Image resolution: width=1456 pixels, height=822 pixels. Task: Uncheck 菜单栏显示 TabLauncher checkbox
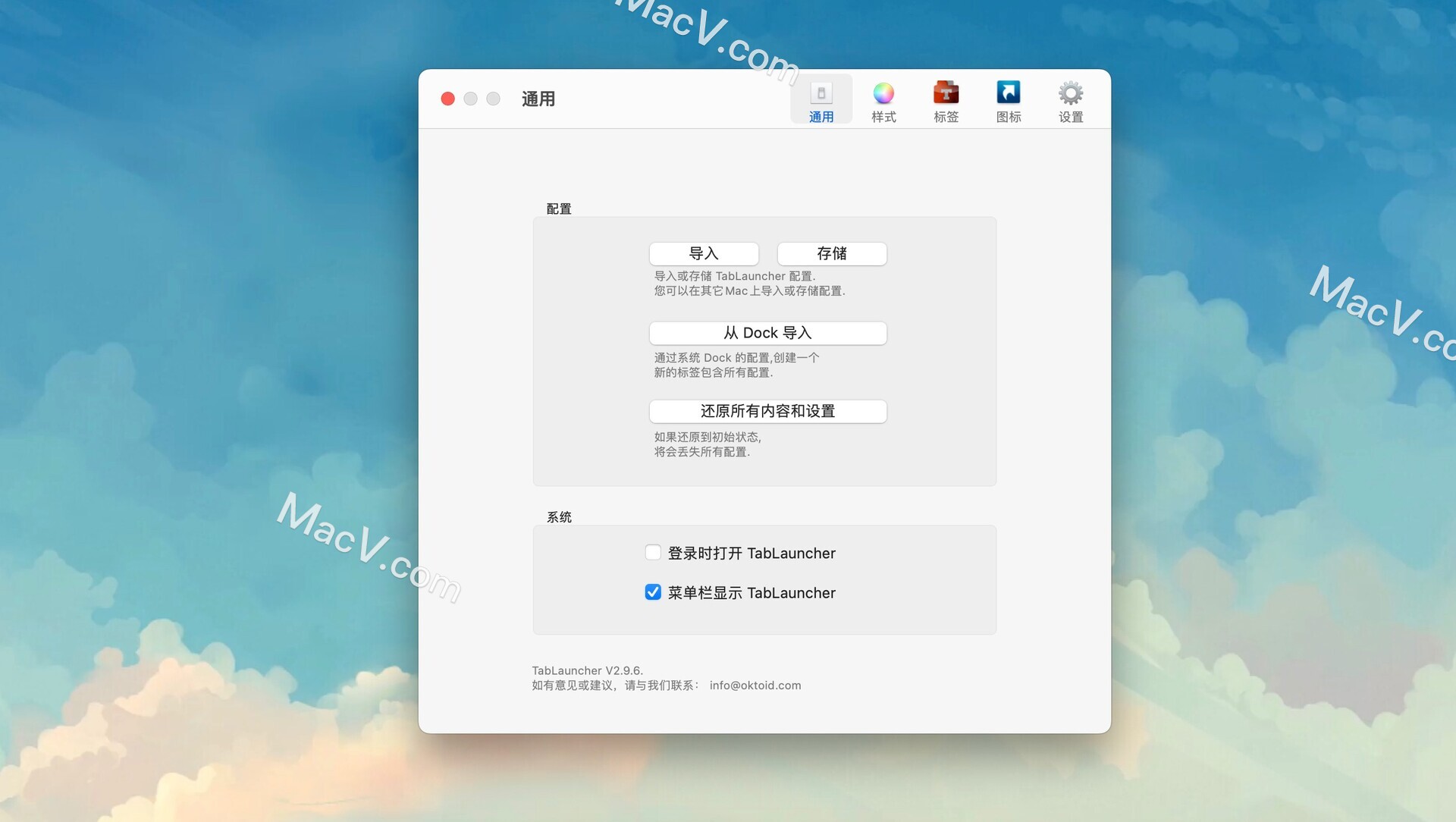tap(653, 592)
